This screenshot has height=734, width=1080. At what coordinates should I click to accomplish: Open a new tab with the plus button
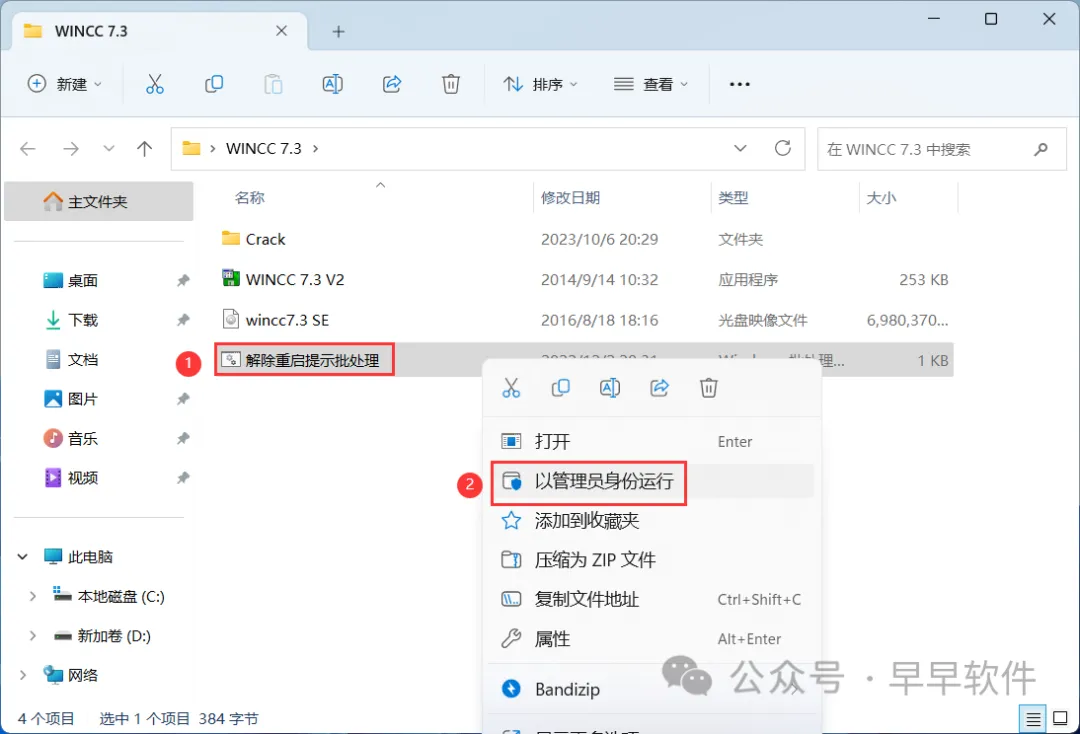click(338, 32)
